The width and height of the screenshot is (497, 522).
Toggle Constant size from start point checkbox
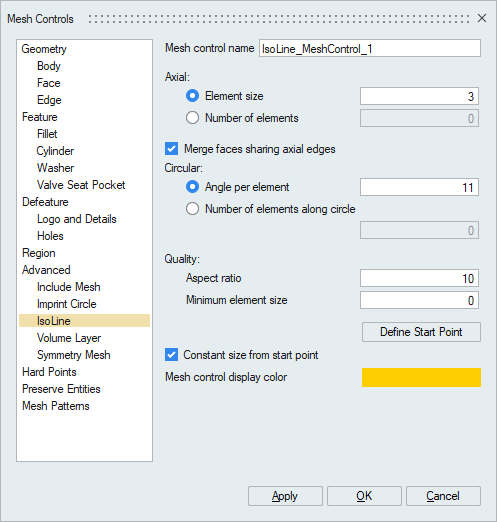pyautogui.click(x=171, y=355)
